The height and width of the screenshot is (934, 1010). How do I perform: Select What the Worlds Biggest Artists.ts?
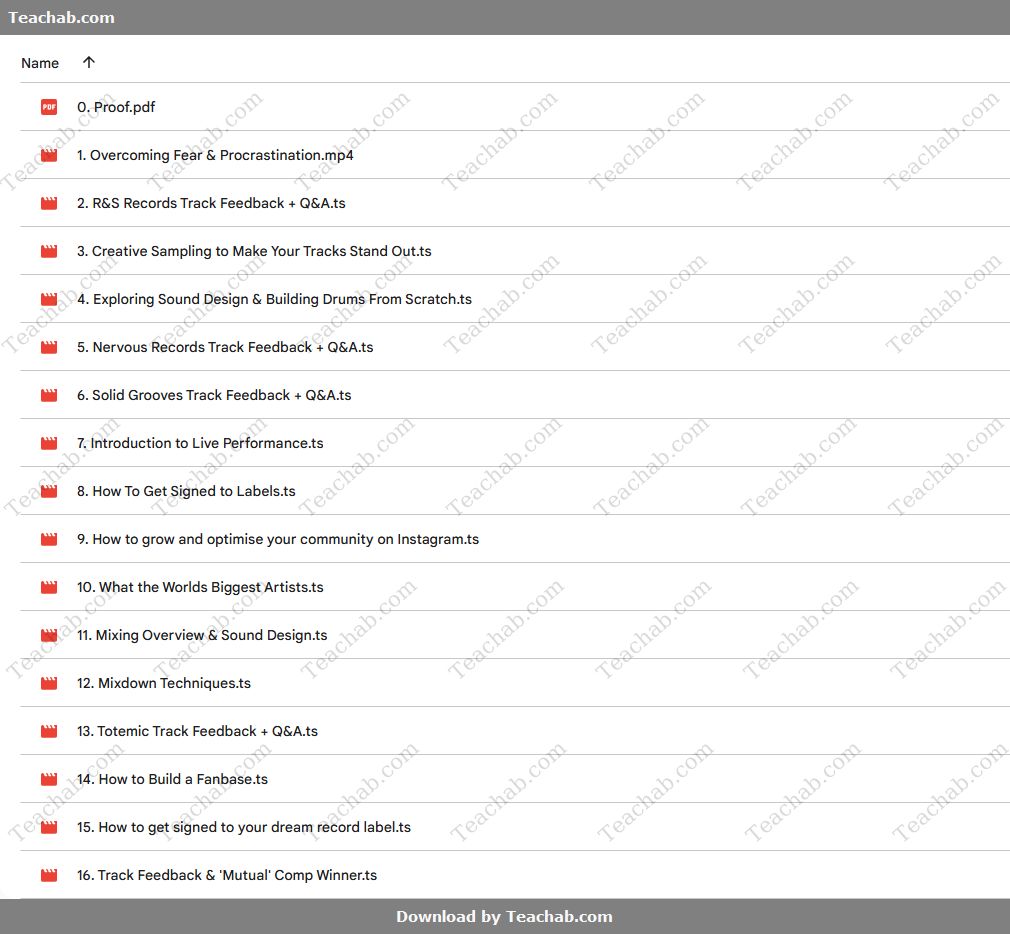(x=200, y=587)
